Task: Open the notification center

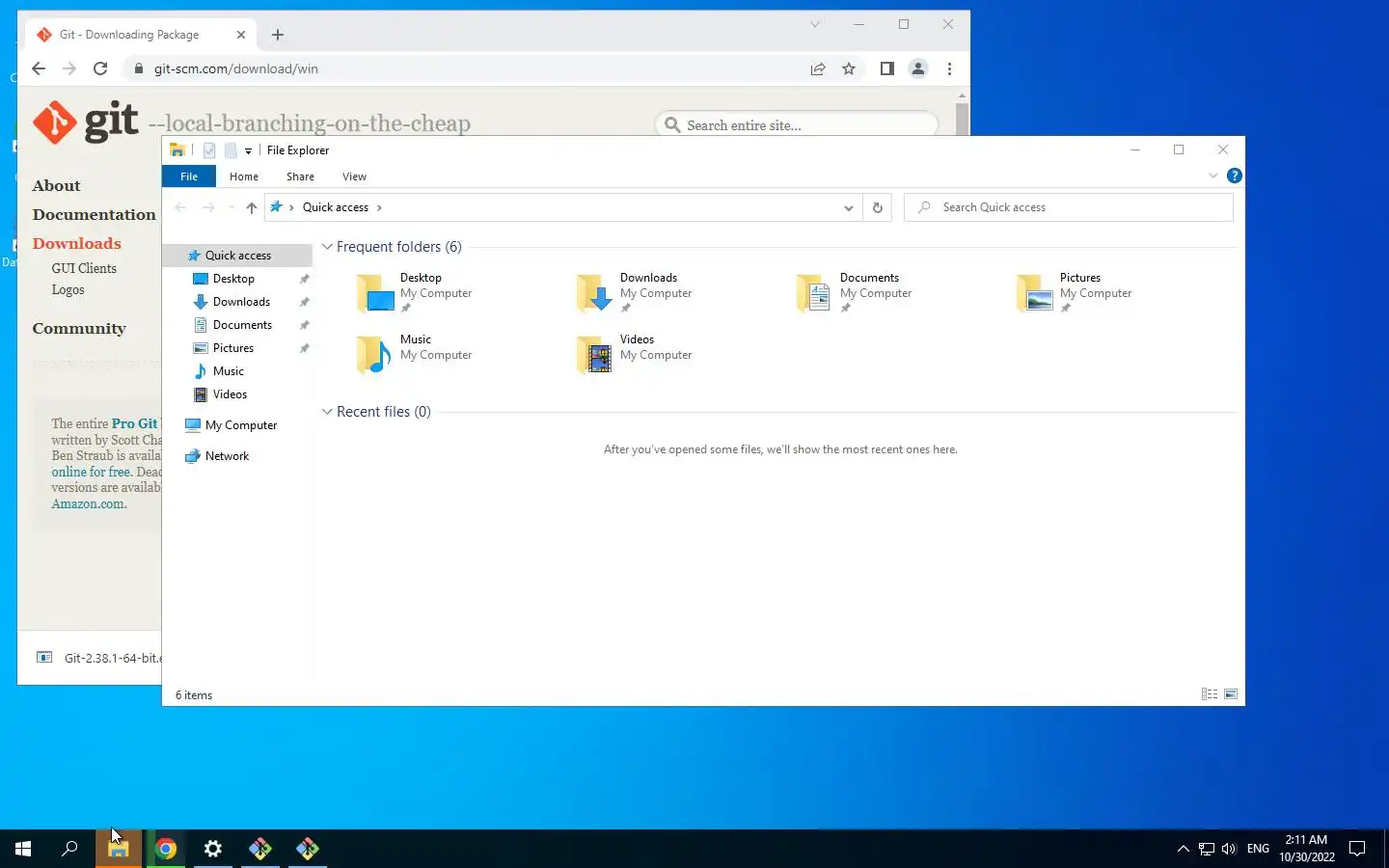Action: click(x=1357, y=849)
